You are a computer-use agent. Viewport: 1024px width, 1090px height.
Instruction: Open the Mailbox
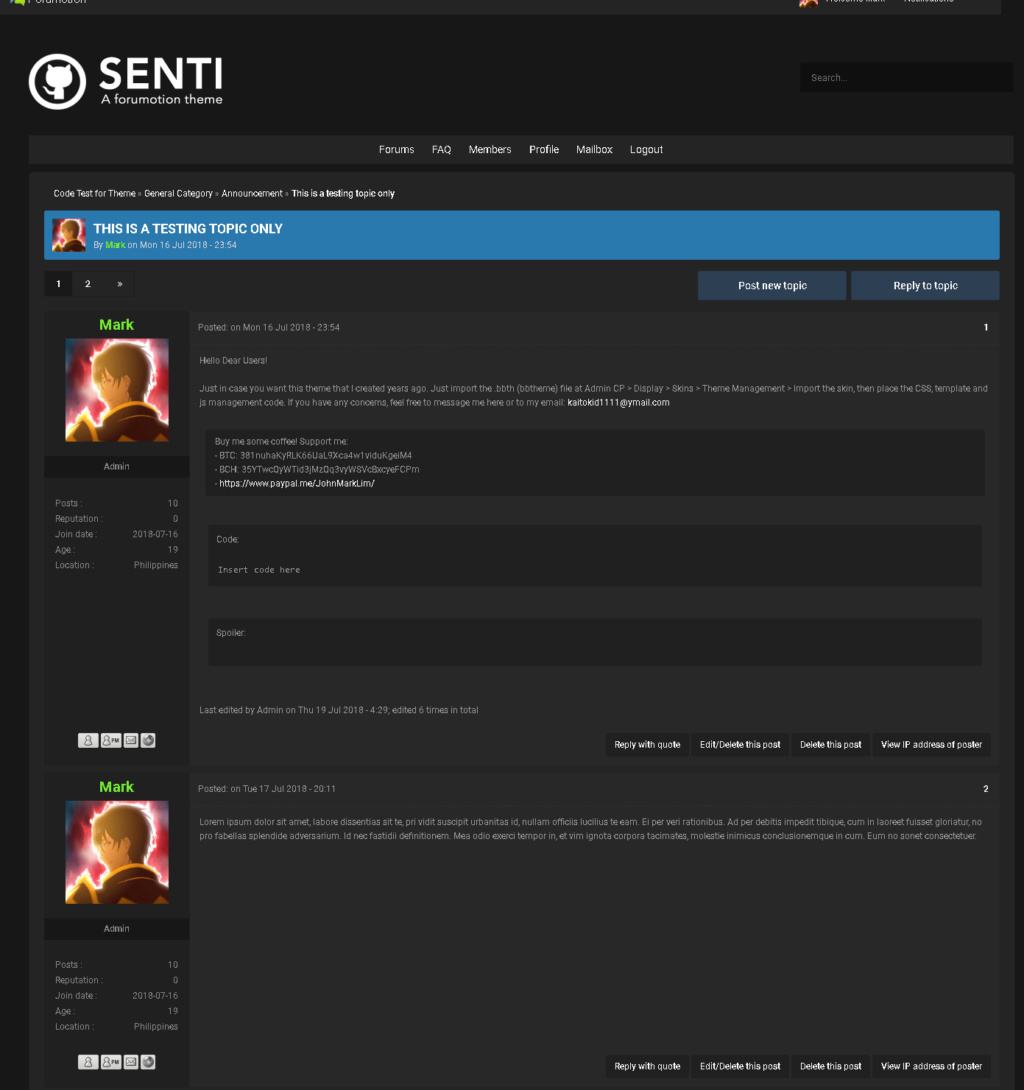[594, 149]
